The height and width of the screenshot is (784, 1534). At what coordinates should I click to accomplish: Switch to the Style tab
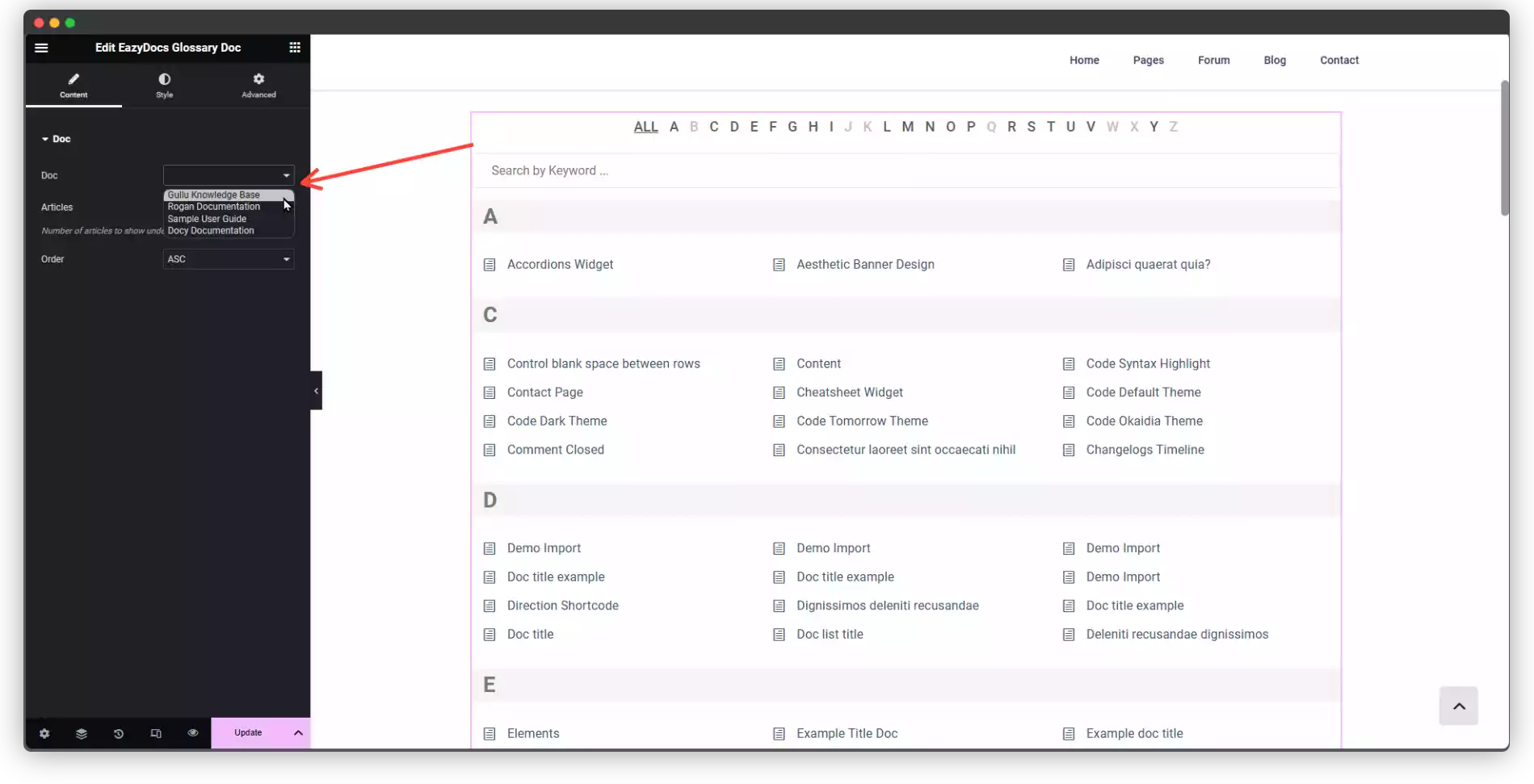[164, 85]
